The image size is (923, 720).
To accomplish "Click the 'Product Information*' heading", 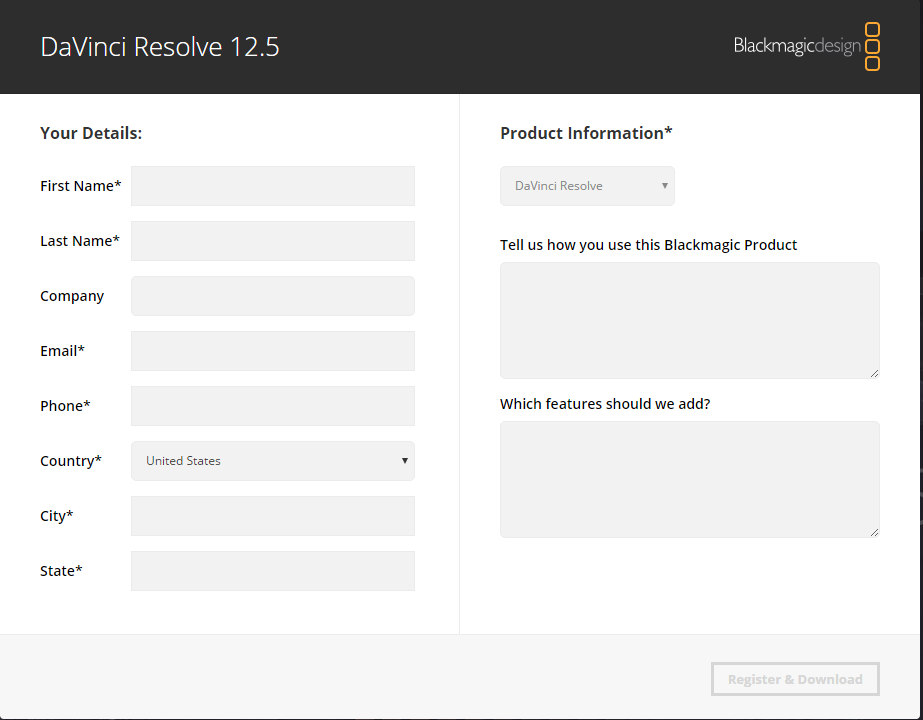I will [586, 133].
